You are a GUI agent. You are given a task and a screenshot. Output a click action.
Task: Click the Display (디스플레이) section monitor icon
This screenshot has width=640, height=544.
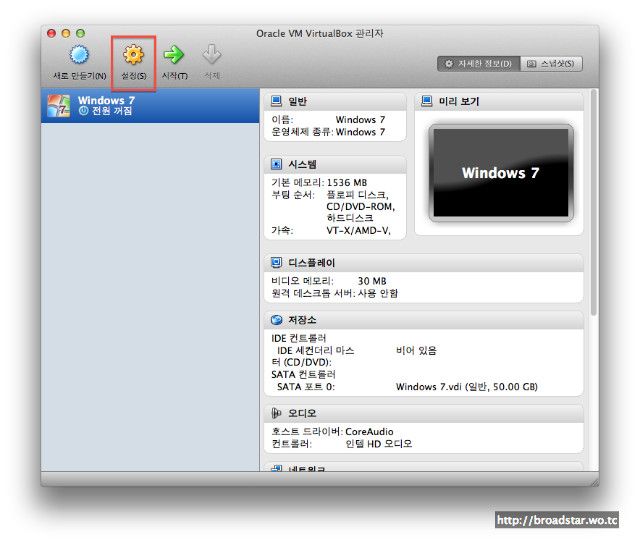[x=276, y=262]
